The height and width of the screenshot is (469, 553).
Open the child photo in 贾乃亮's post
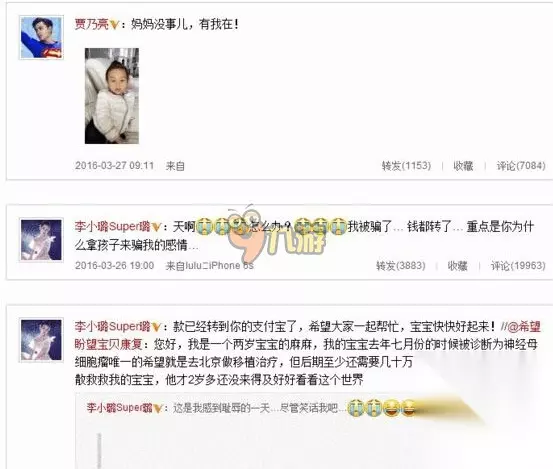click(x=112, y=96)
